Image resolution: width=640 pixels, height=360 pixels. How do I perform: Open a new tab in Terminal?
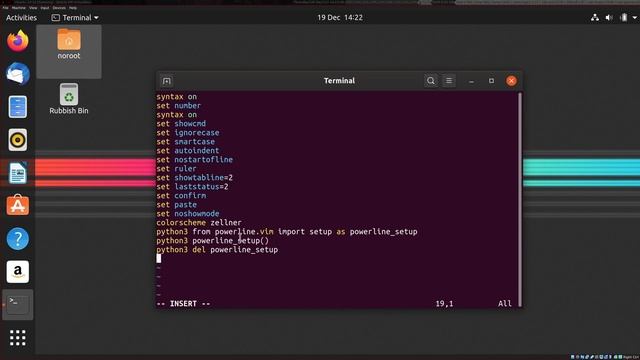coord(167,81)
